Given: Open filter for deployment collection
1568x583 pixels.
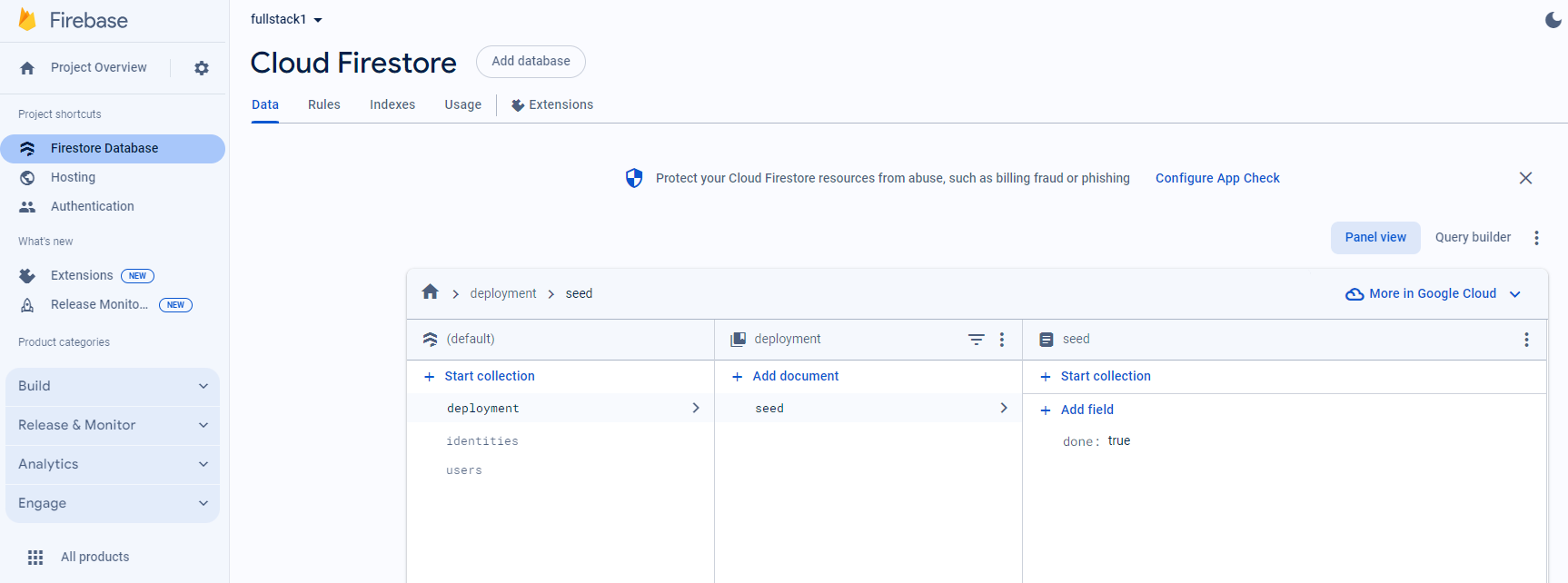Looking at the screenshot, I should click(x=976, y=340).
